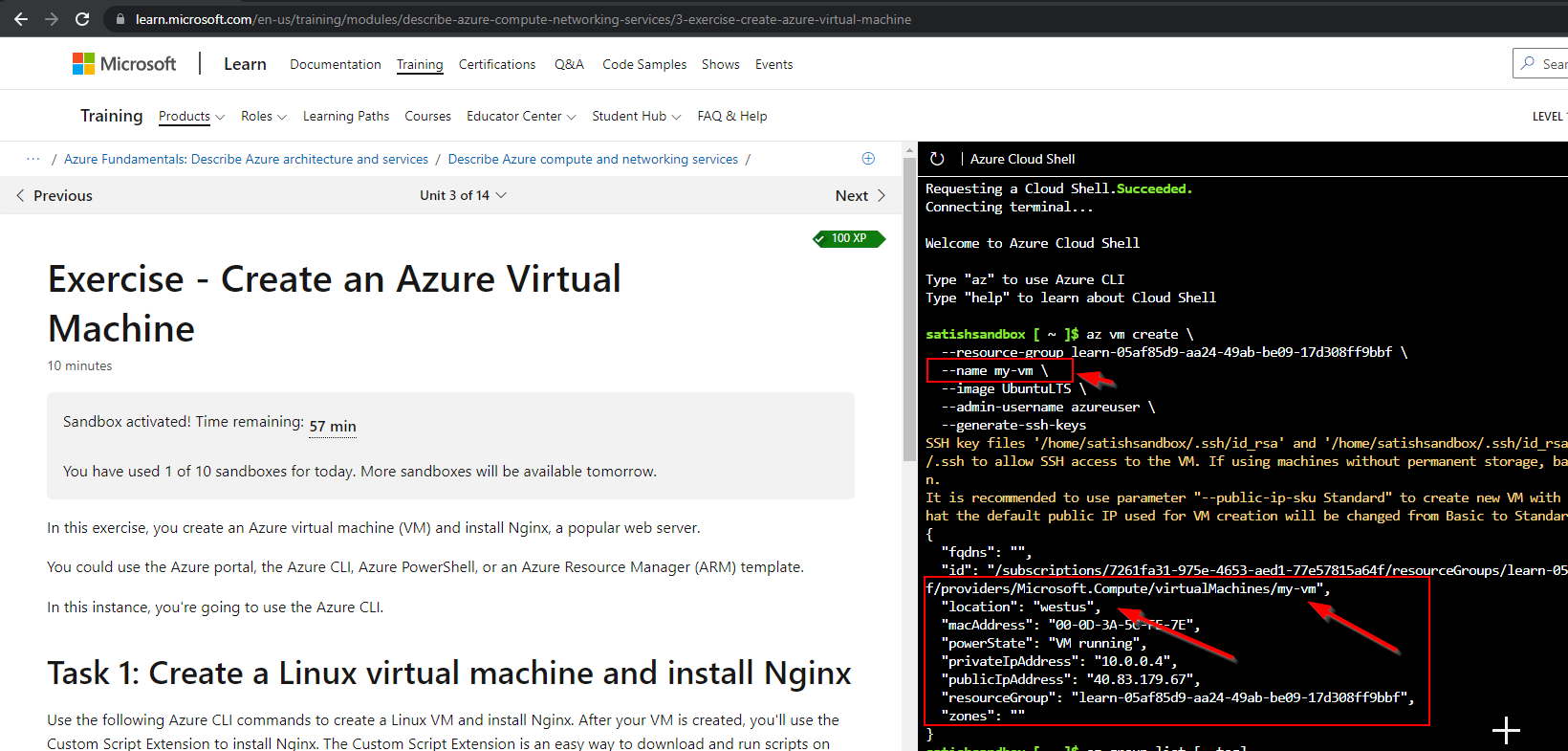Go to the Q&A navigation item
1568x751 pixels.
[569, 64]
